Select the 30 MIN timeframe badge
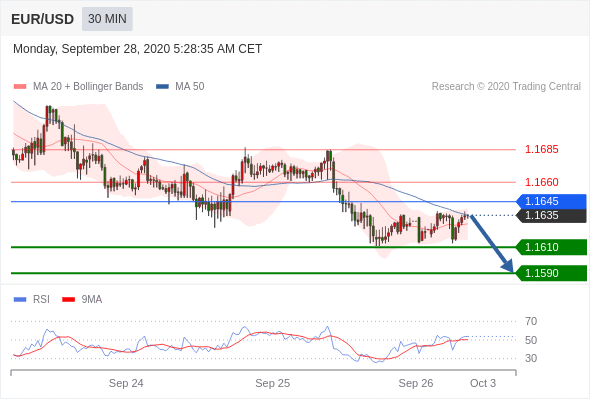Viewport: 590px width, 400px height. (107, 19)
